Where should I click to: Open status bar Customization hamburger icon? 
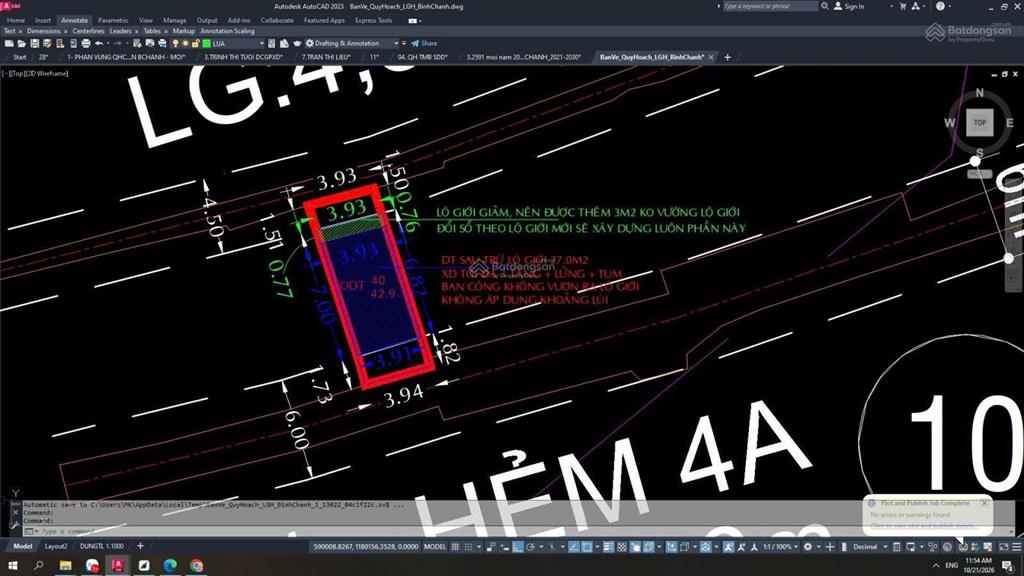[1016, 547]
